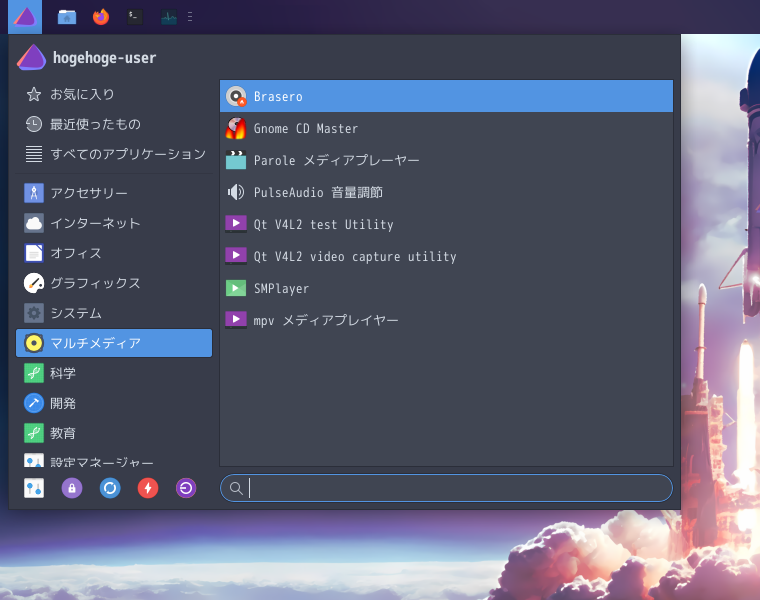Open the 科学 category
This screenshot has width=760, height=600.
[114, 373]
